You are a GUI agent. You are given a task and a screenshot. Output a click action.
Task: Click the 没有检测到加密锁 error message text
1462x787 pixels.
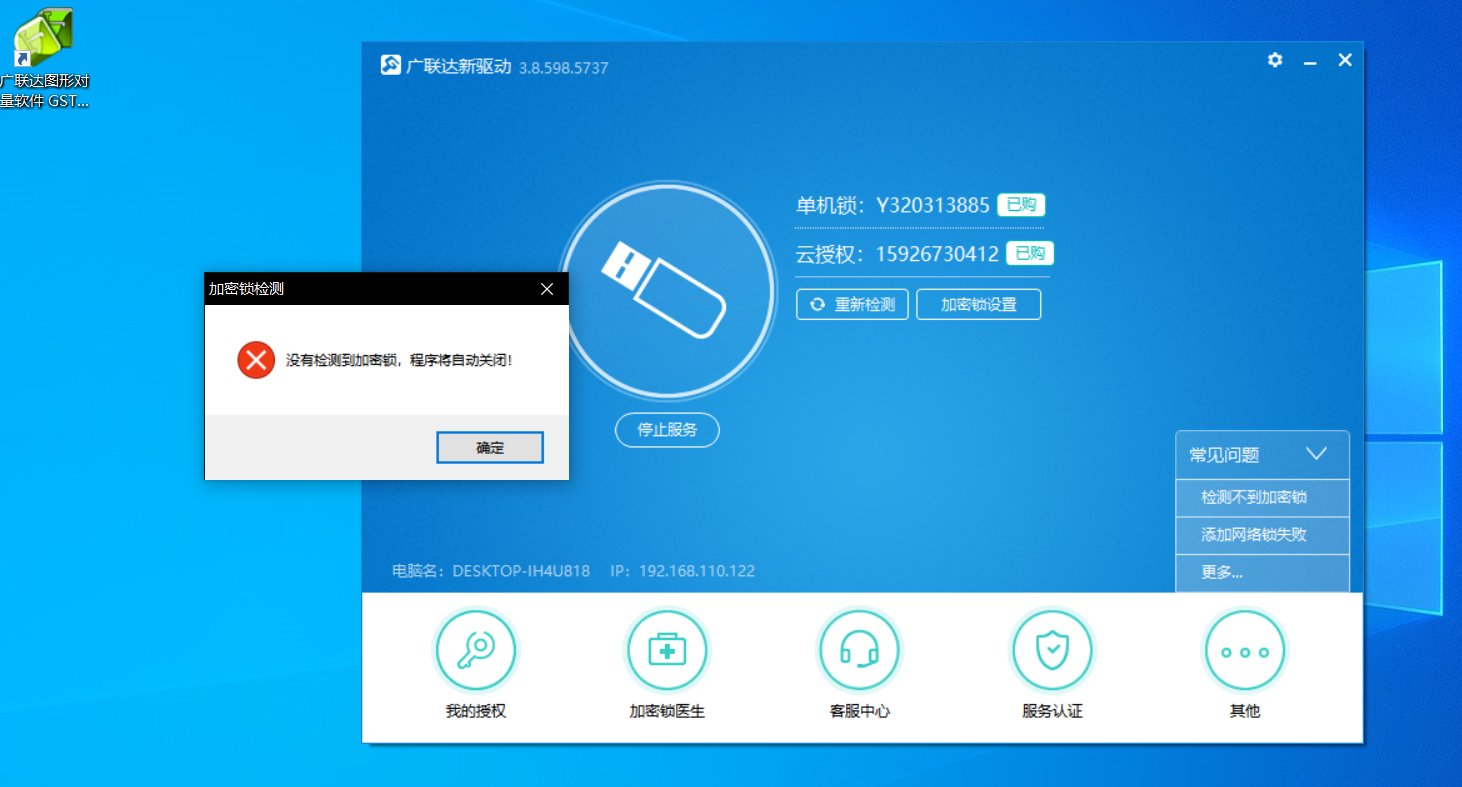coord(399,360)
